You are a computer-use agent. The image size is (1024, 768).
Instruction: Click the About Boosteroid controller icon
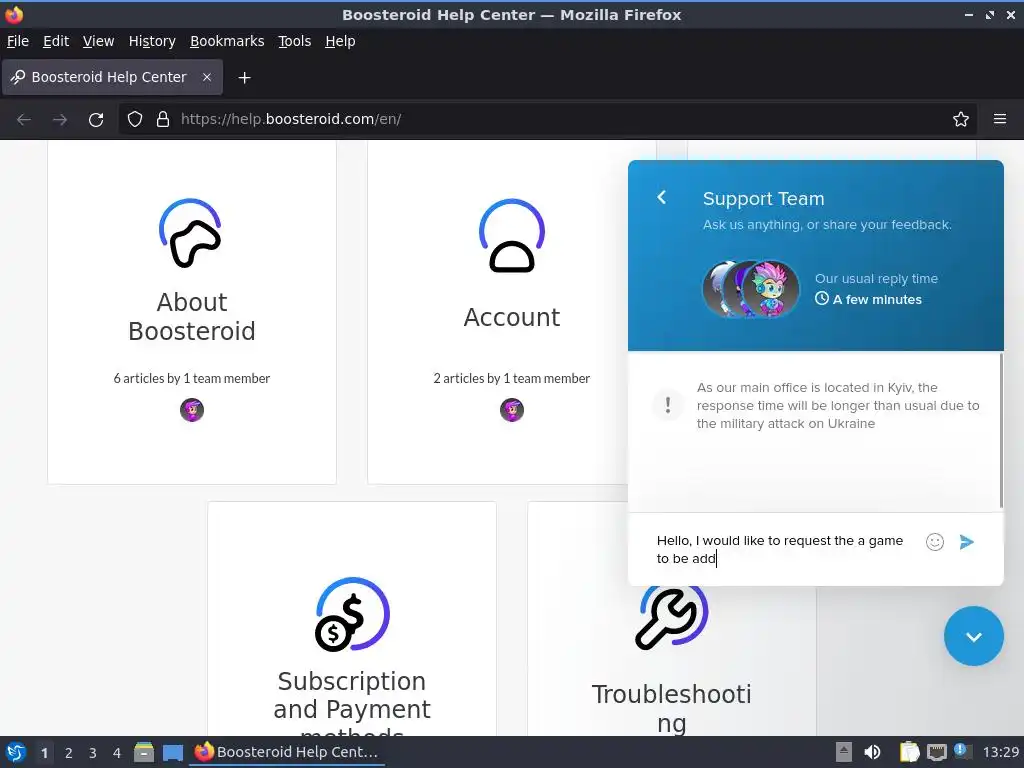pos(191,233)
